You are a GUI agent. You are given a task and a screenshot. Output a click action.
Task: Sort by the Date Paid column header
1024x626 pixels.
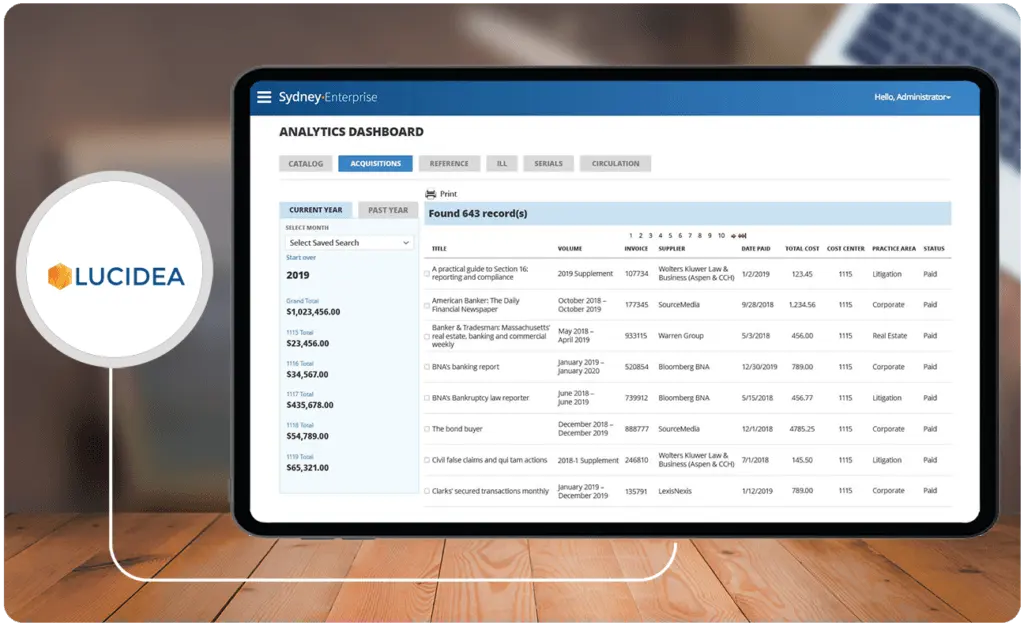click(756, 249)
